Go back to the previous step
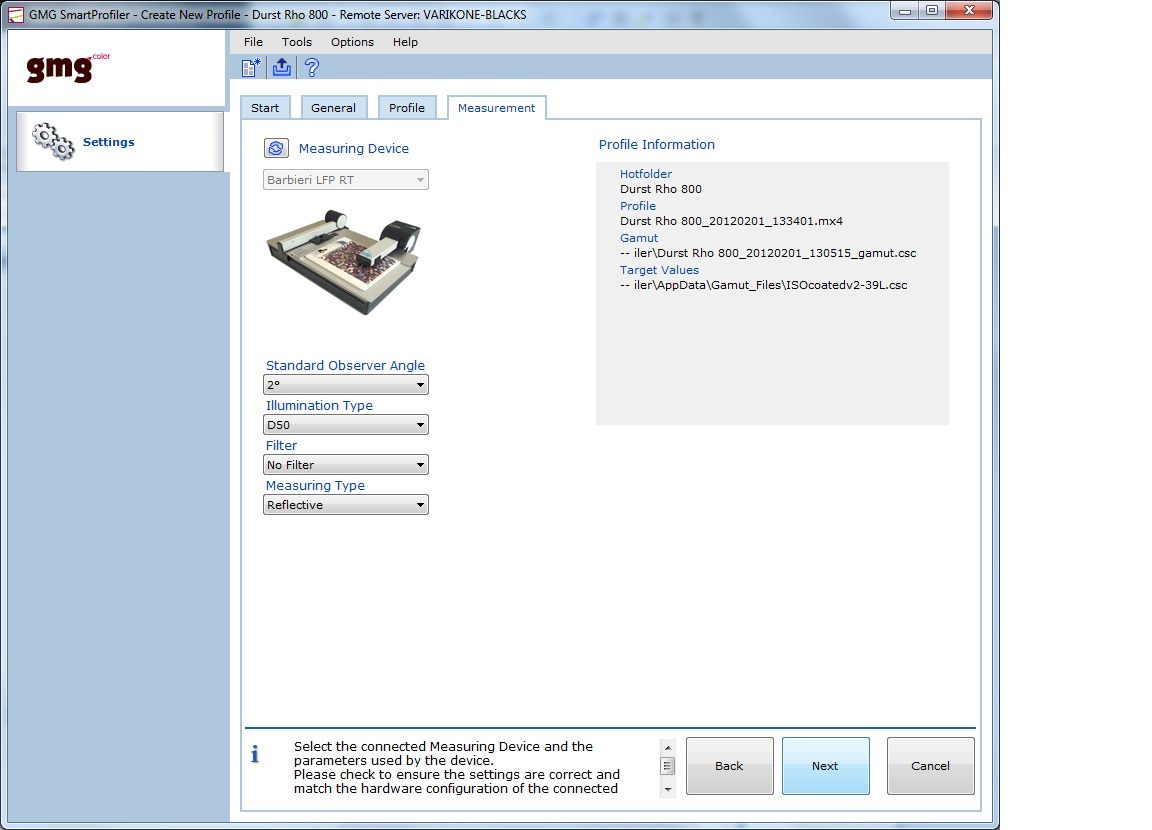Image resolution: width=1152 pixels, height=830 pixels. (730, 765)
